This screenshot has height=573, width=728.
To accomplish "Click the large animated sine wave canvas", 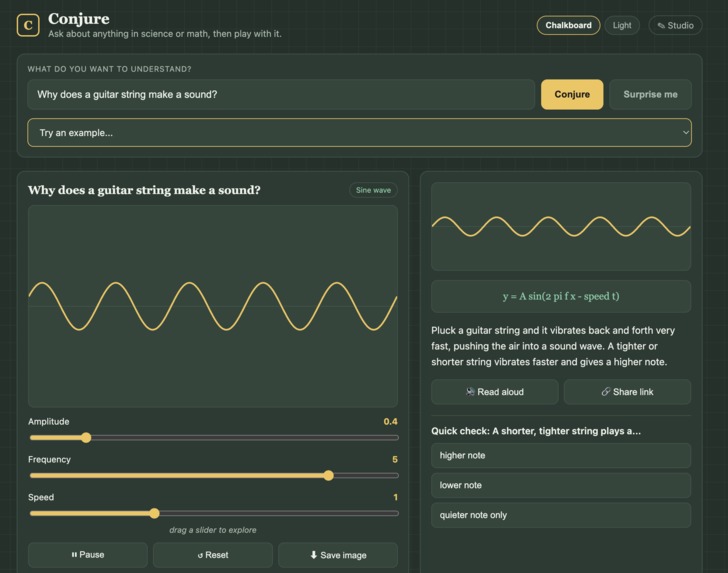I will 213,306.
